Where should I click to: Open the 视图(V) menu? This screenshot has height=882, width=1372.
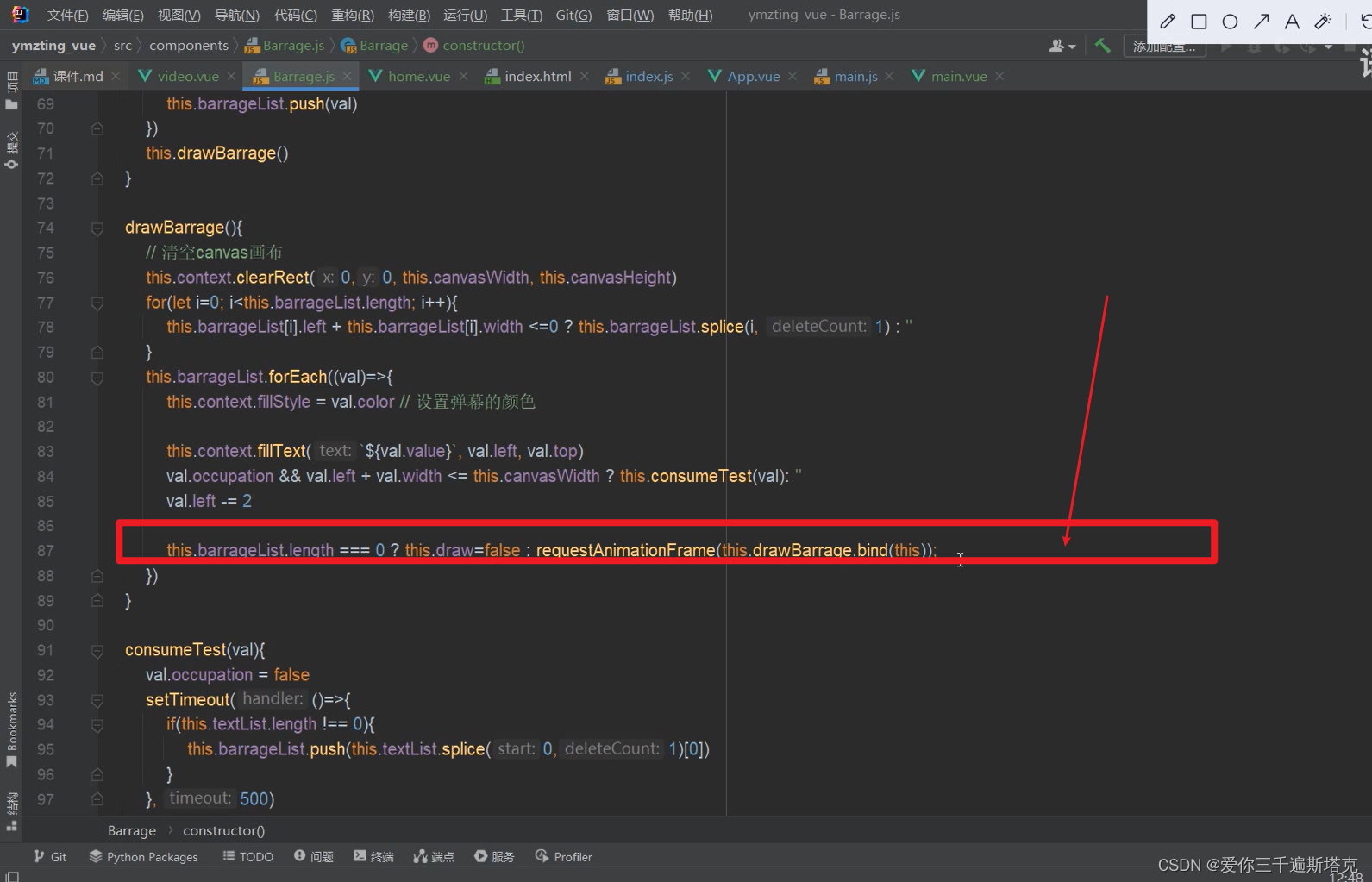tap(179, 15)
